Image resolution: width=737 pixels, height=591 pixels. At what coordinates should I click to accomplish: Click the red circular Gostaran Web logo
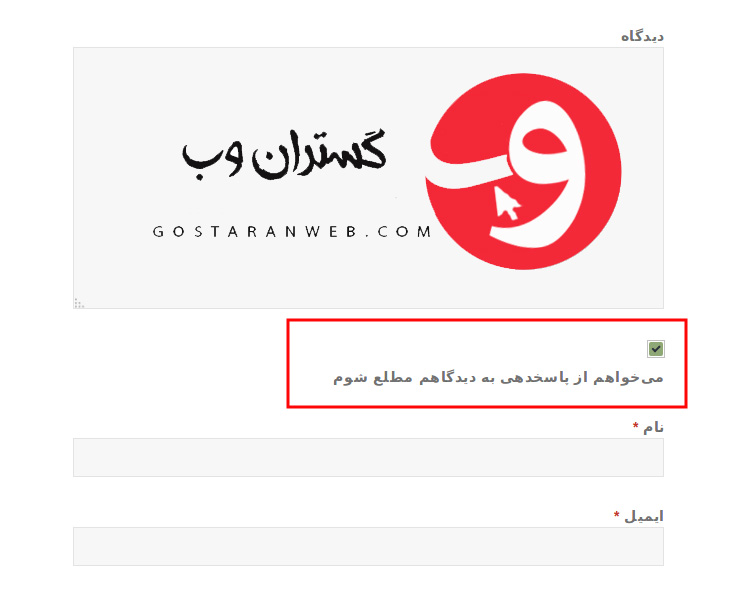523,172
